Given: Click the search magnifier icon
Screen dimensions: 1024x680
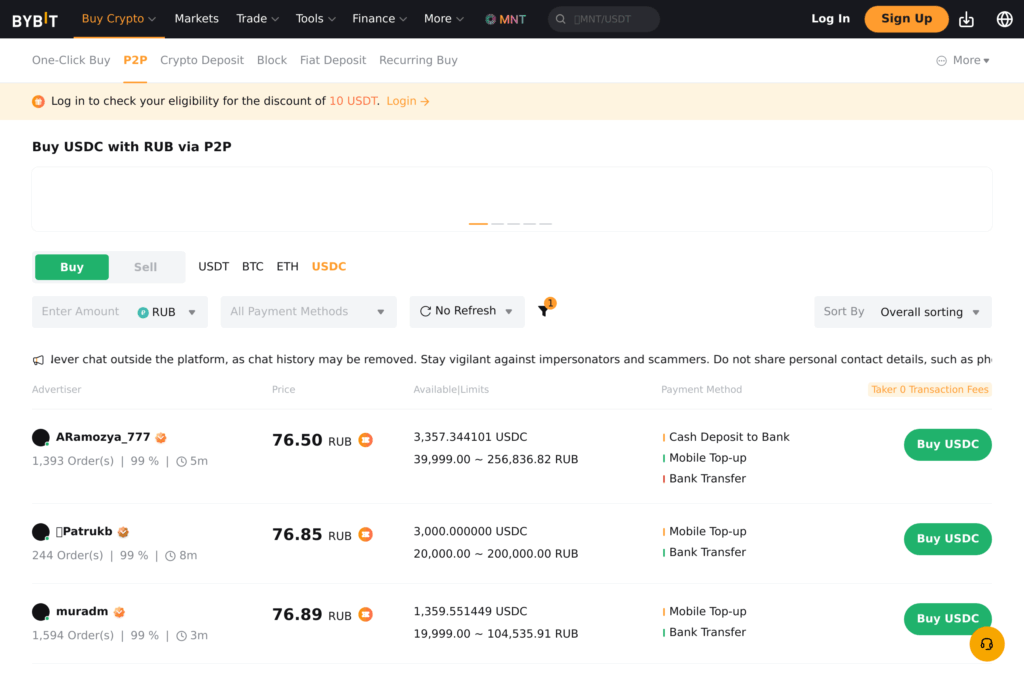Looking at the screenshot, I should (560, 19).
